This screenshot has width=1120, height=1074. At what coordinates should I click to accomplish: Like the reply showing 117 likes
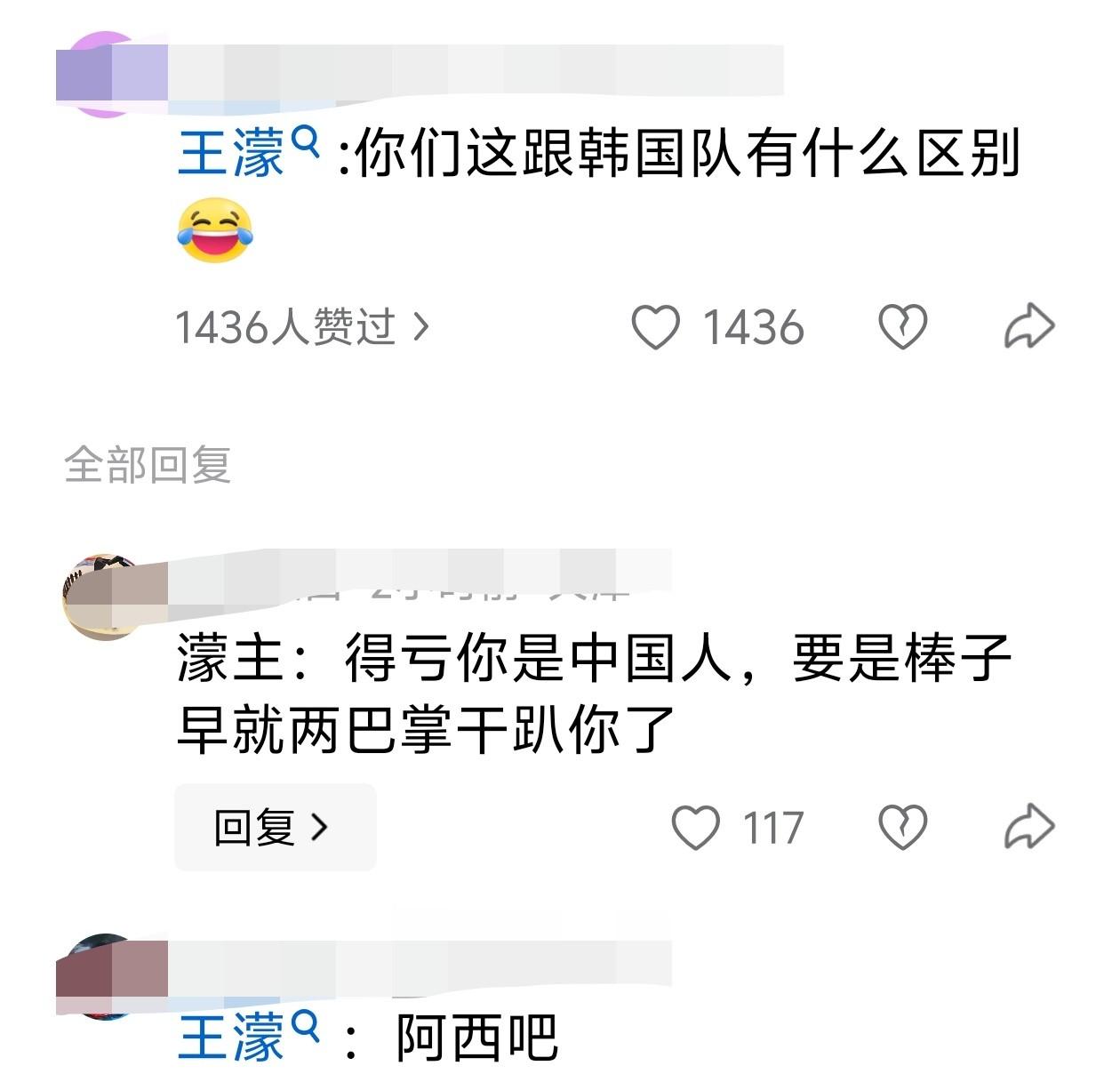click(x=695, y=827)
